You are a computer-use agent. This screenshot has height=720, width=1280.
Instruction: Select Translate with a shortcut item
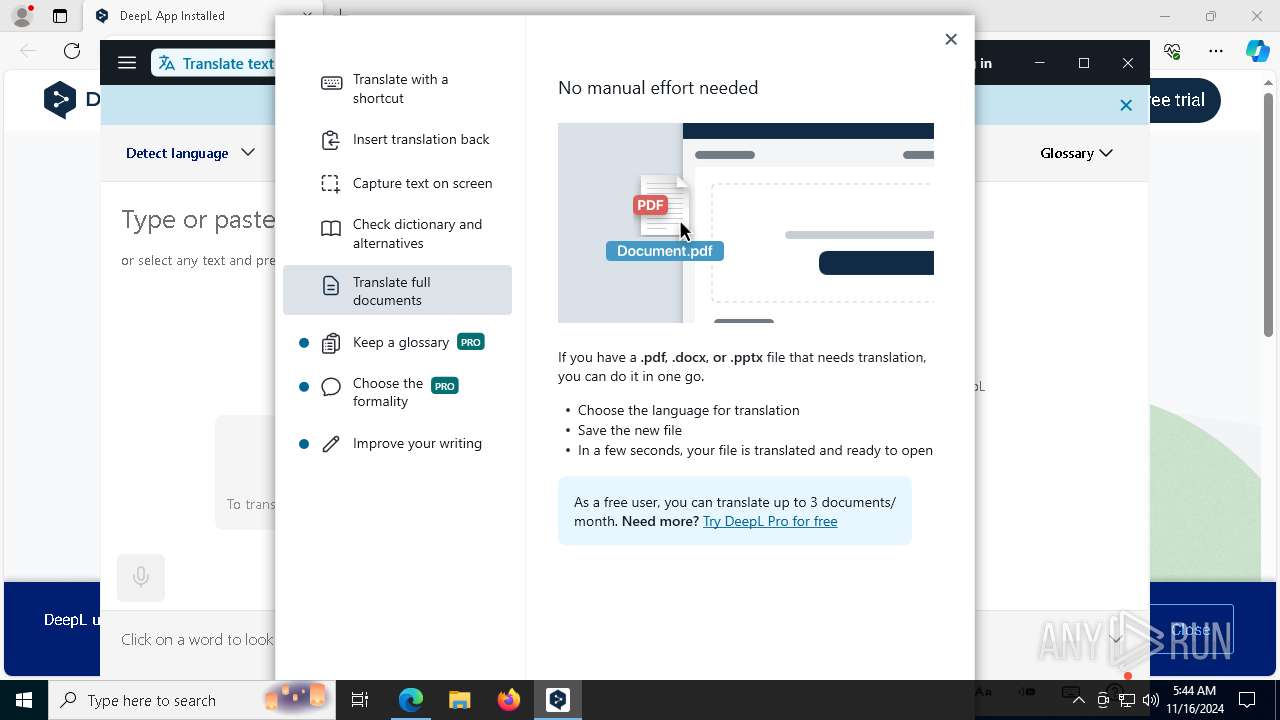(397, 89)
